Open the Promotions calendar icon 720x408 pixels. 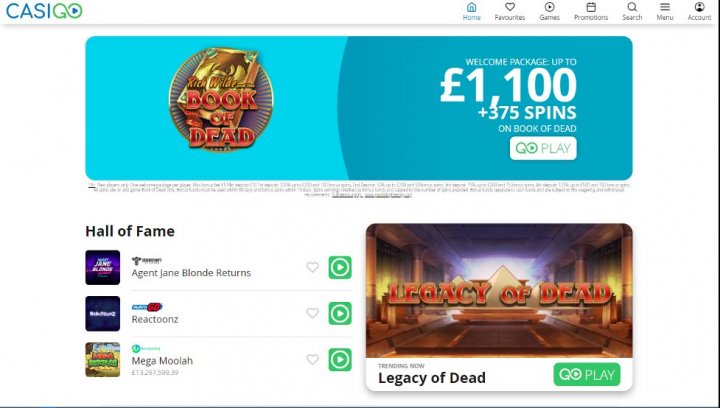591,7
